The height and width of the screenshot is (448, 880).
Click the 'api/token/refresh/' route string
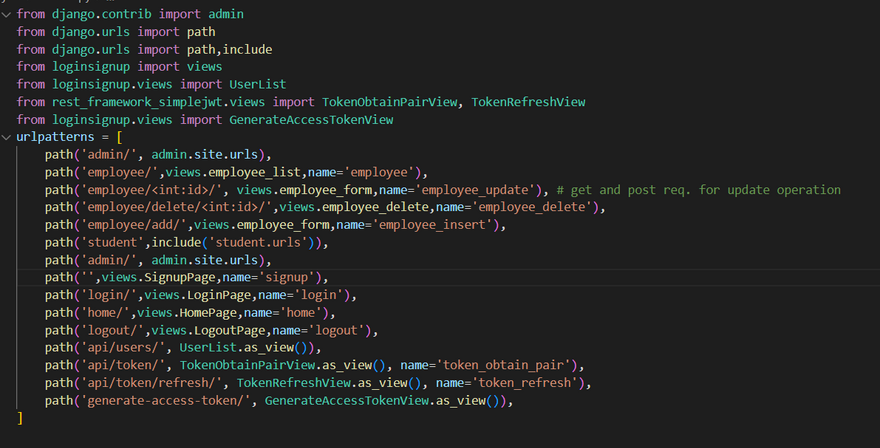[152, 383]
